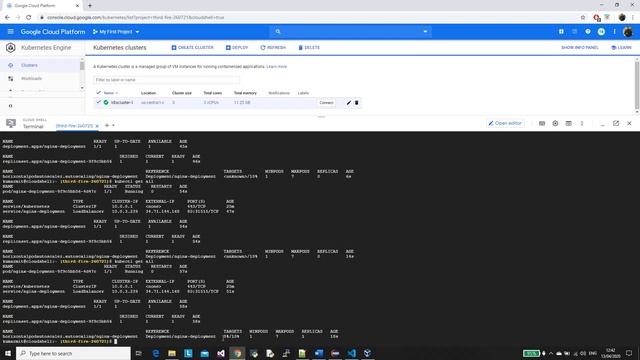Click Connect for ideacluster-1
The image size is (640, 360).
[x=327, y=103]
